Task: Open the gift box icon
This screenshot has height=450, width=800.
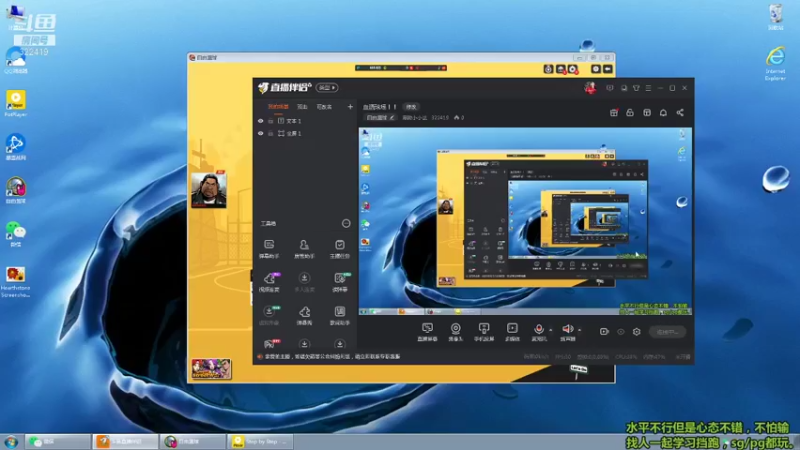Action: pyautogui.click(x=614, y=112)
